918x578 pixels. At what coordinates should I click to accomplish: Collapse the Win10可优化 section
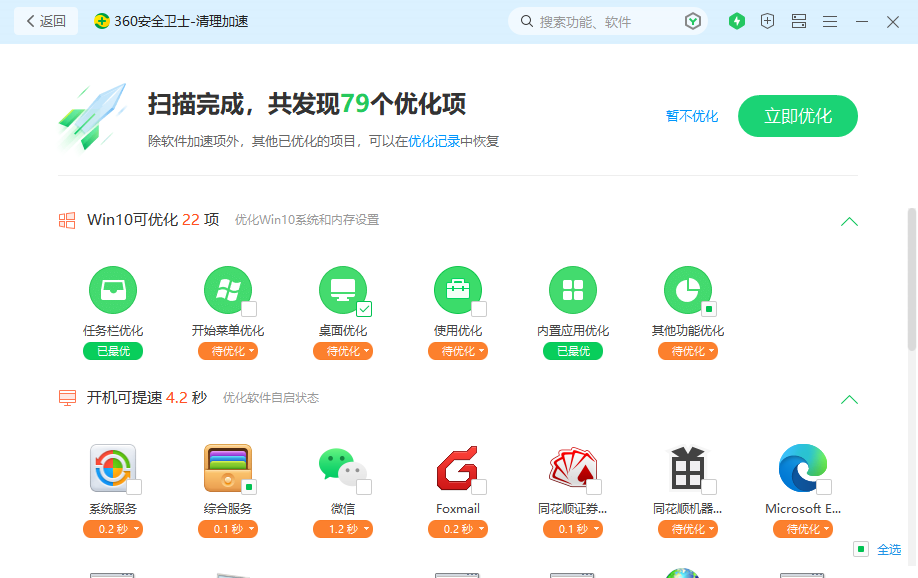[x=849, y=221]
